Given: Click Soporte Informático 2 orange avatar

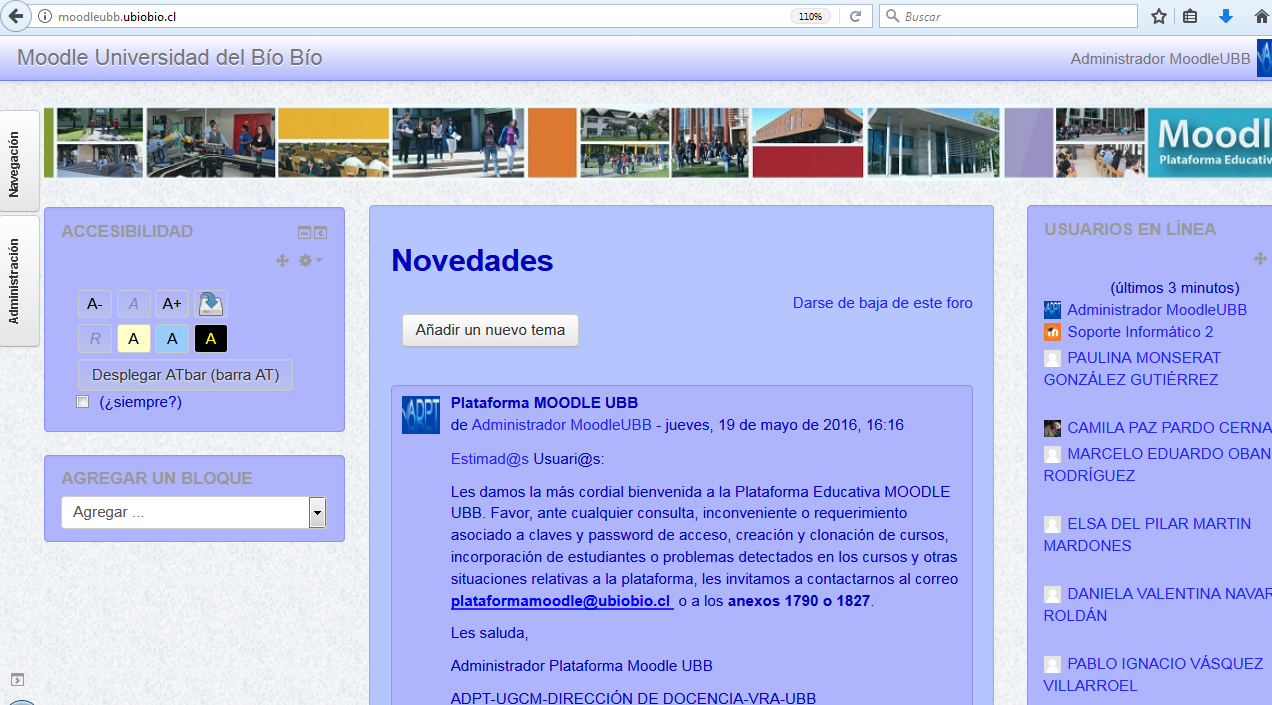Looking at the screenshot, I should pyautogui.click(x=1052, y=332).
